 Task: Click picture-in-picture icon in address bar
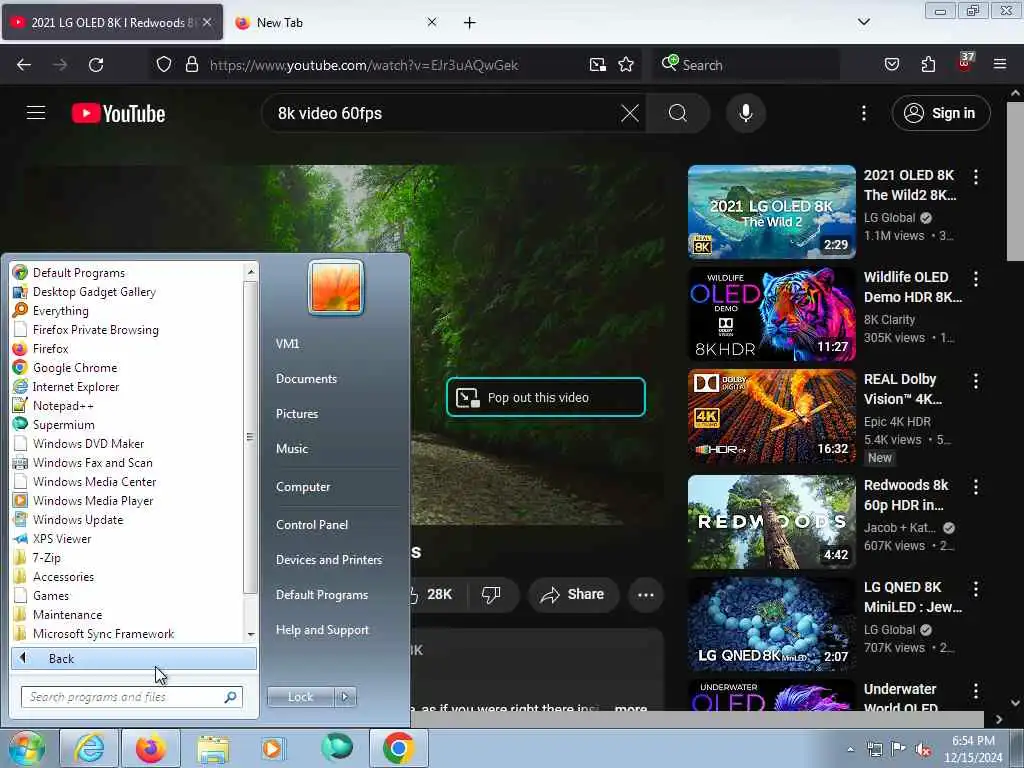click(x=598, y=65)
